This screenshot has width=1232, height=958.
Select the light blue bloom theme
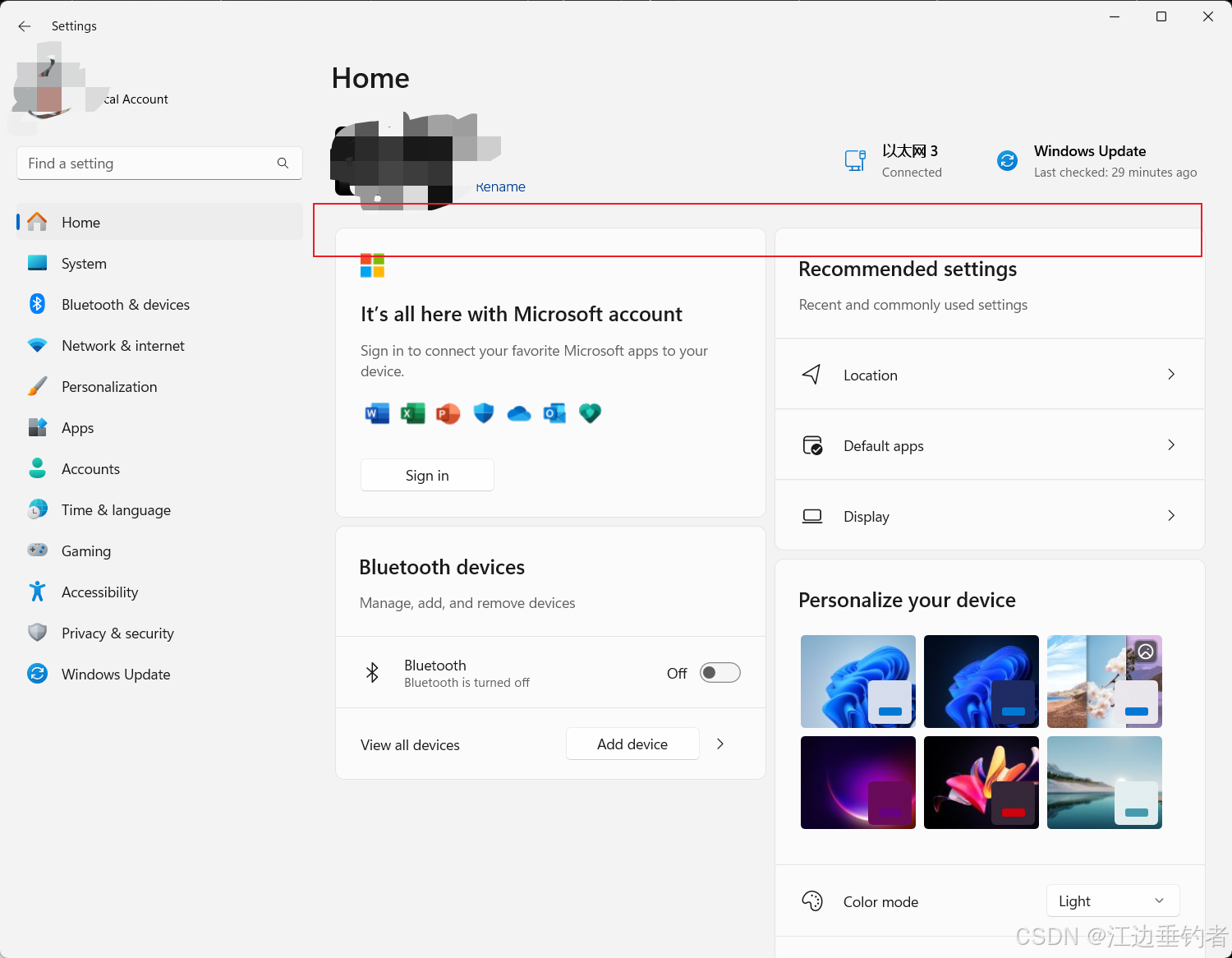pyautogui.click(x=858, y=681)
